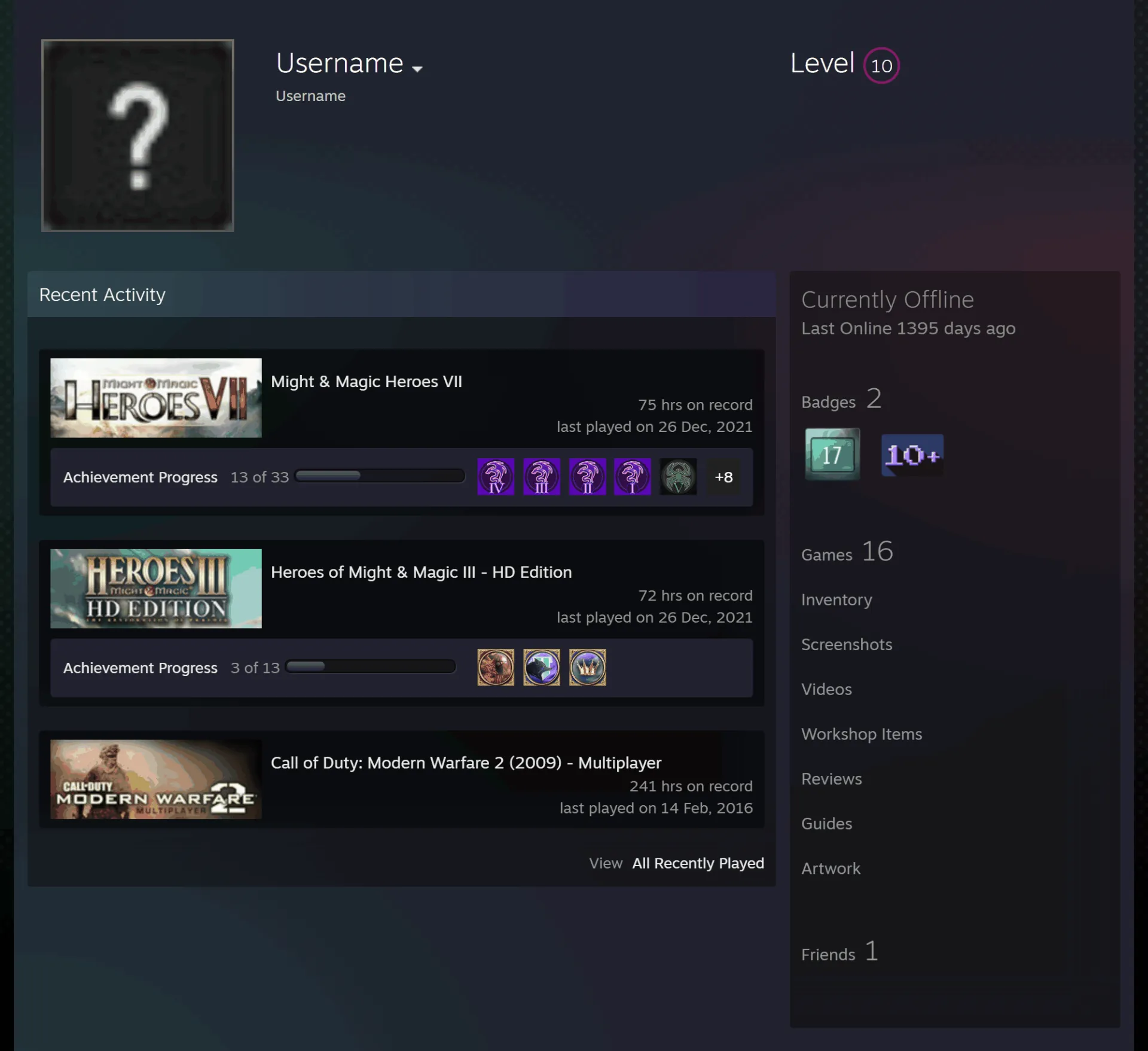This screenshot has width=1148, height=1051.
Task: Click the Heroes VII achievement icon numbered II
Action: pos(587,477)
